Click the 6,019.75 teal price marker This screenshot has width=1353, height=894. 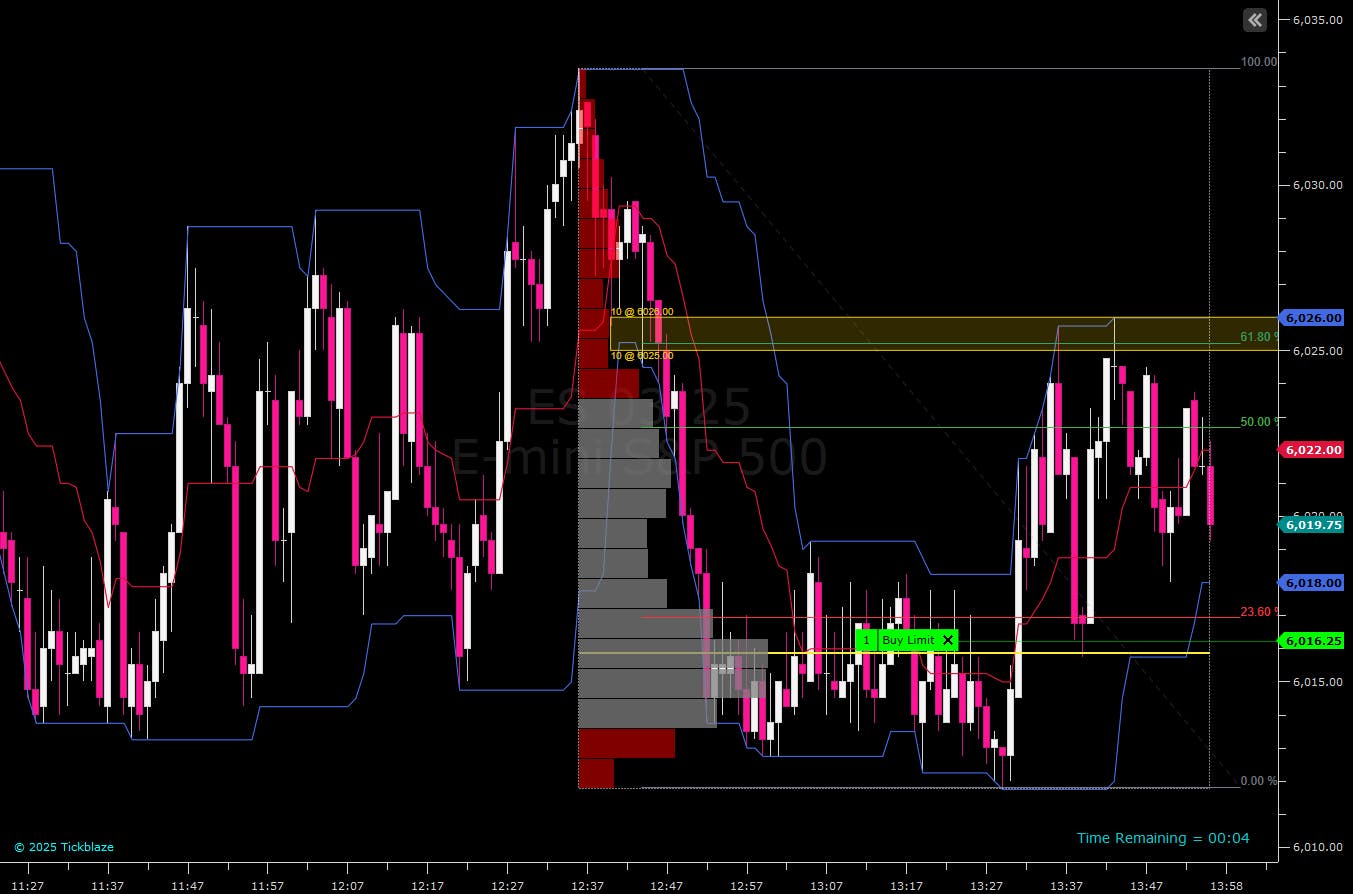click(1313, 524)
